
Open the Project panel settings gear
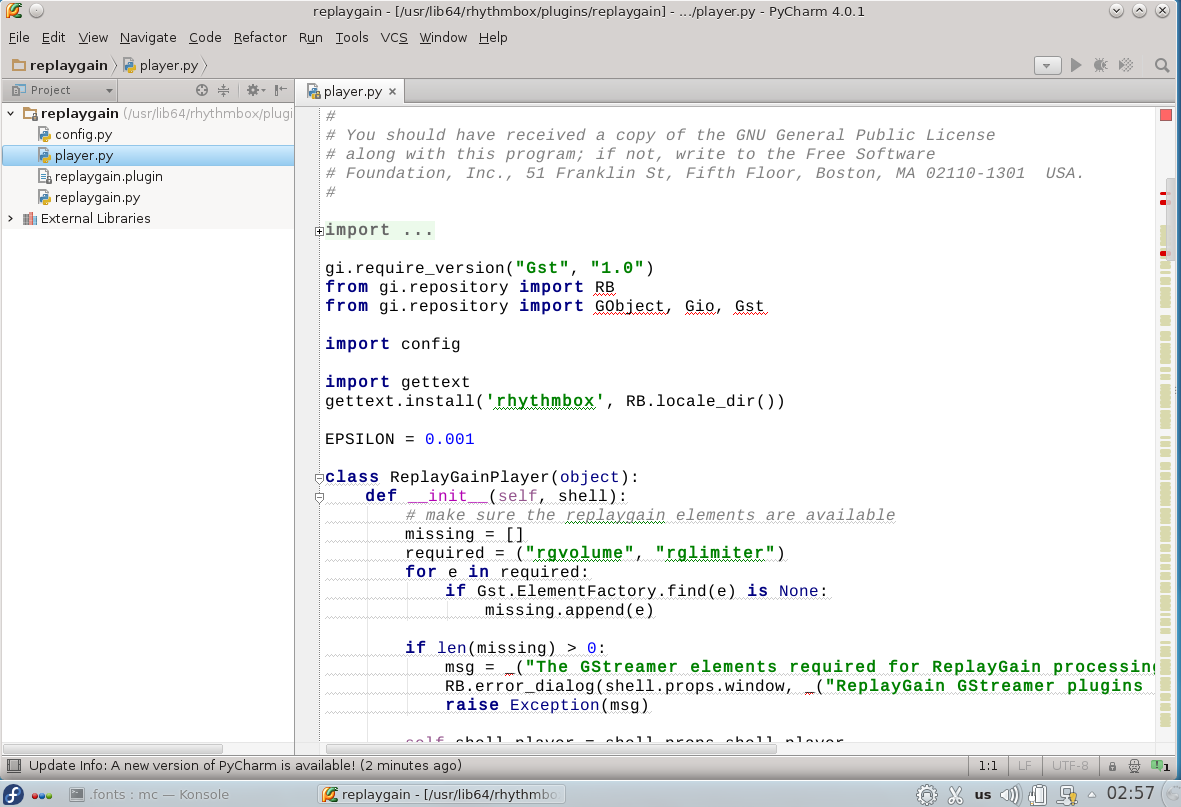point(255,90)
